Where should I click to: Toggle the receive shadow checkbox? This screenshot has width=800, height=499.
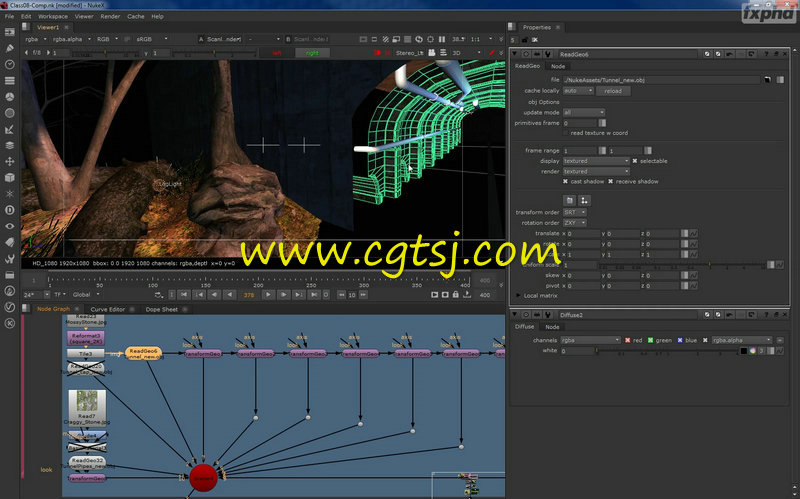610,182
